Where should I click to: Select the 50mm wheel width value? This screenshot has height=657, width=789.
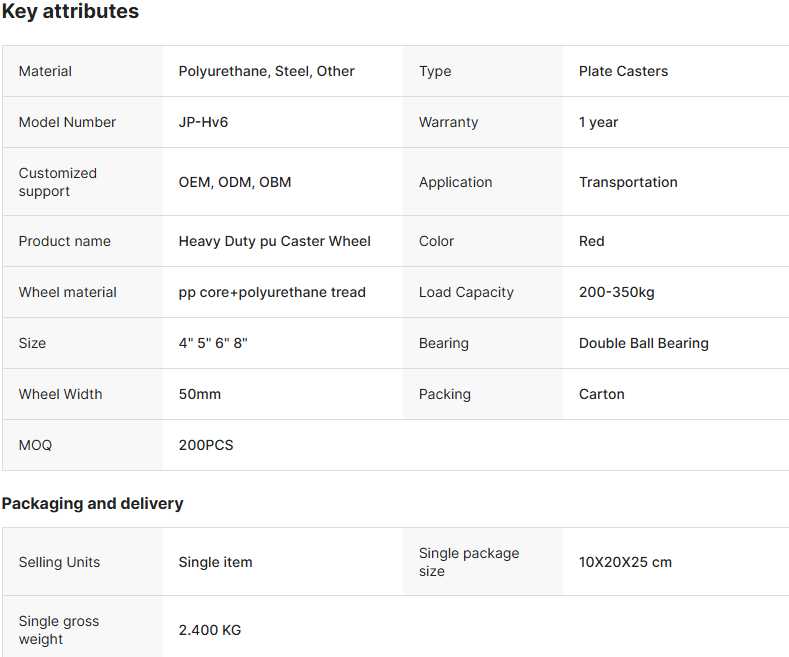199,394
